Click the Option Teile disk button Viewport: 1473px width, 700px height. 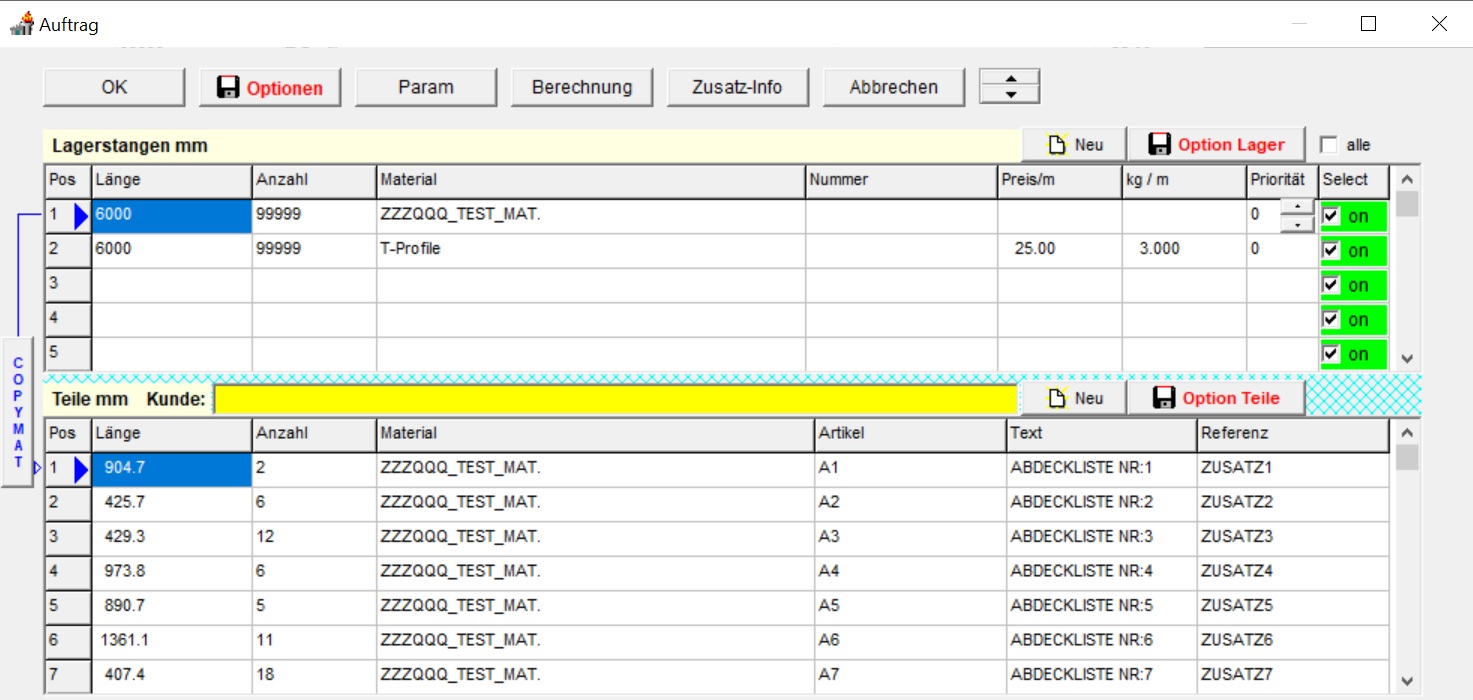click(1217, 398)
